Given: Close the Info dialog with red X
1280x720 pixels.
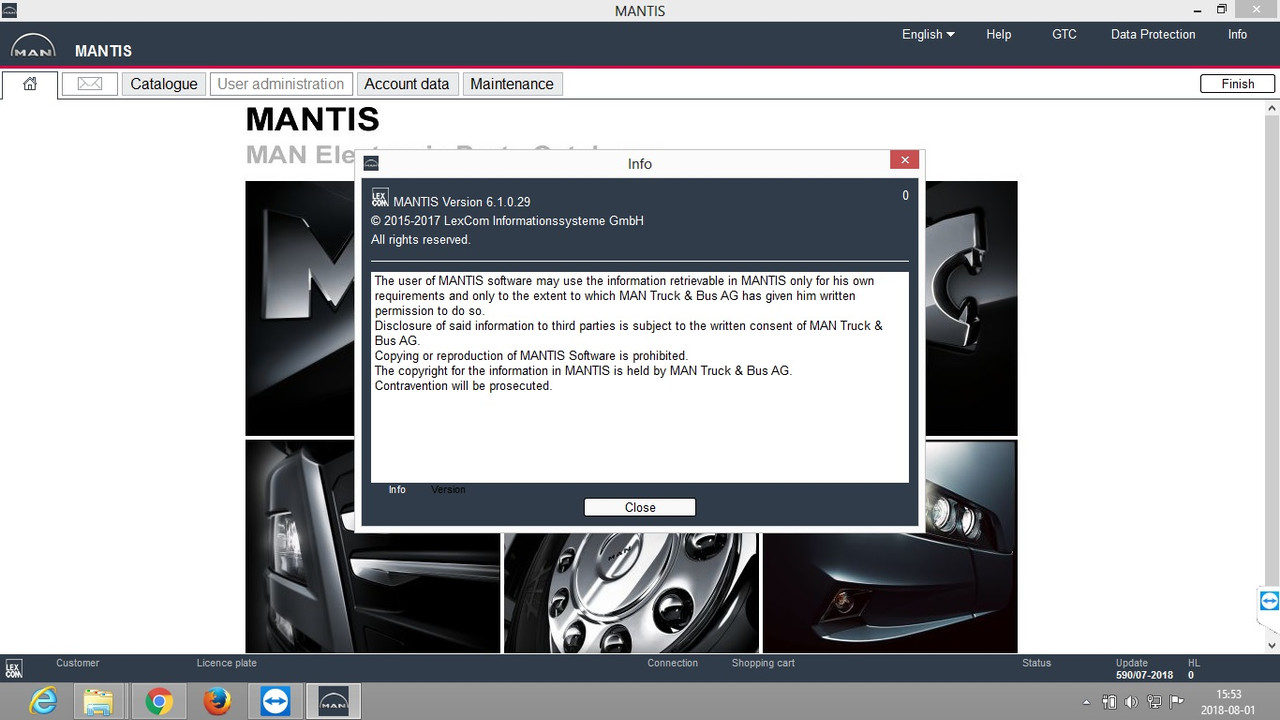Looking at the screenshot, I should point(904,160).
